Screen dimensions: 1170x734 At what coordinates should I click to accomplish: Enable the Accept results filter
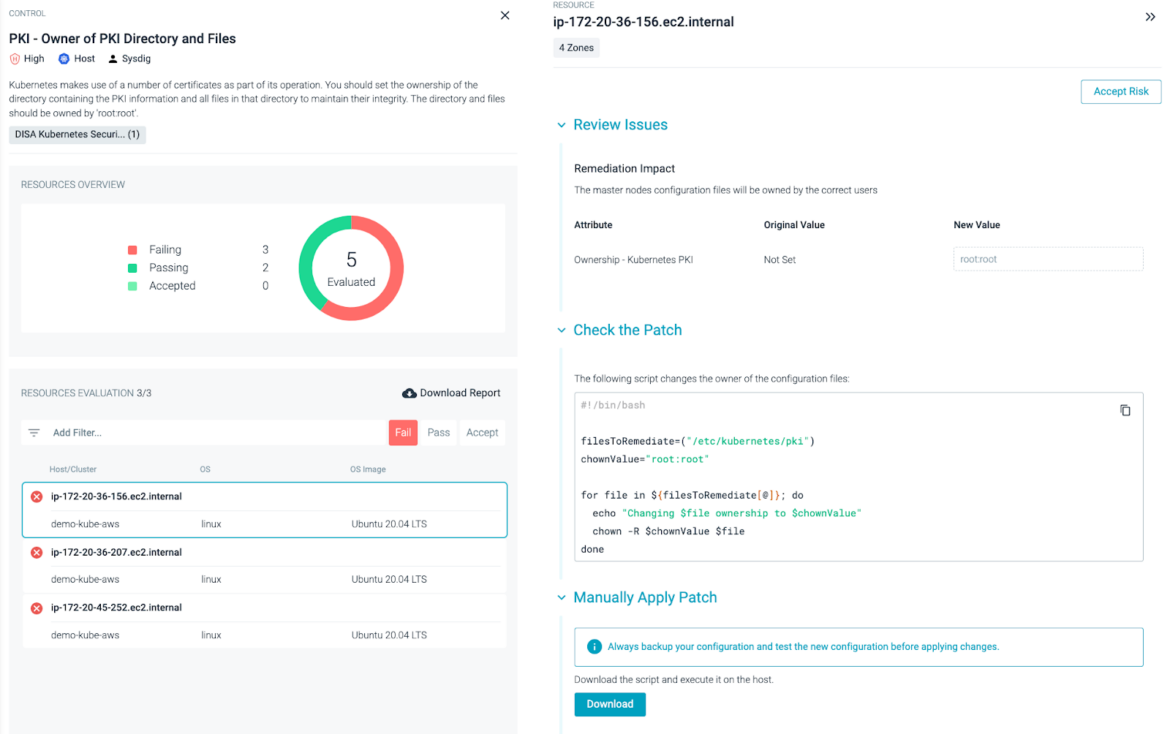point(482,432)
